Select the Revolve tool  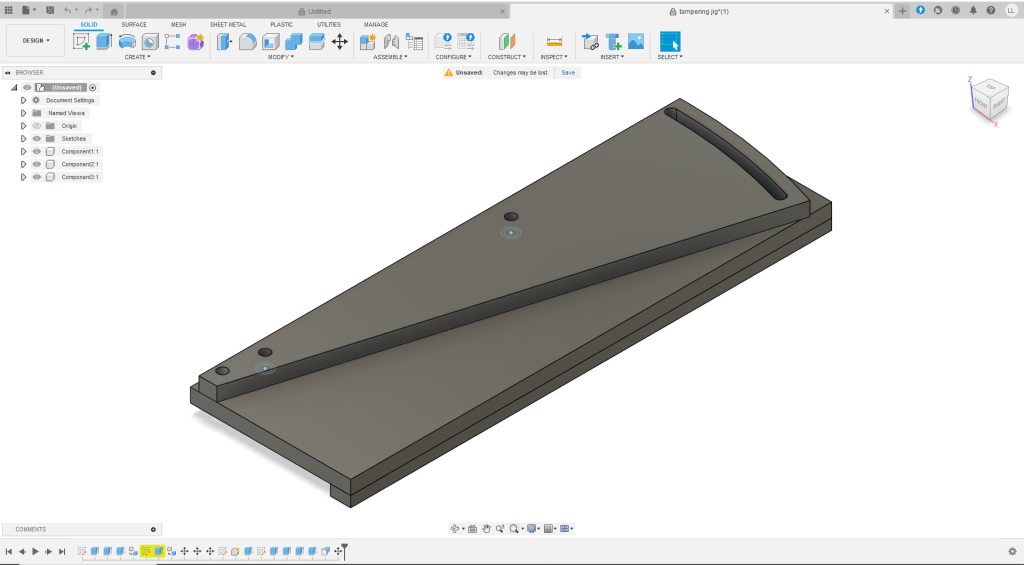pyautogui.click(x=127, y=42)
